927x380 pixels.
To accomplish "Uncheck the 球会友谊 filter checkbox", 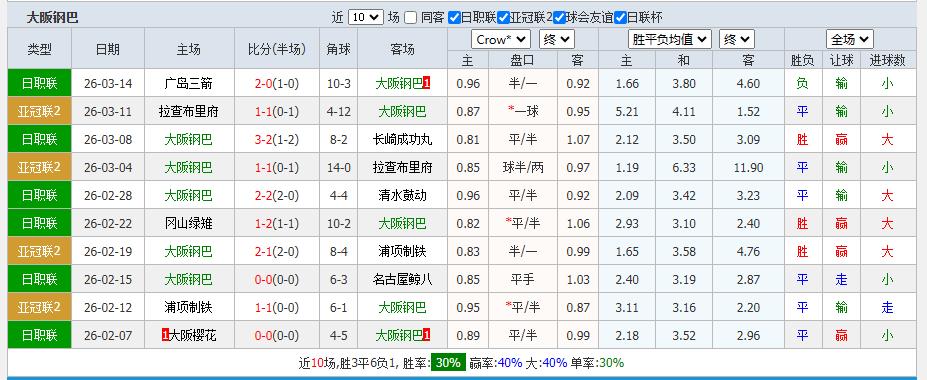I will pyautogui.click(x=559, y=18).
